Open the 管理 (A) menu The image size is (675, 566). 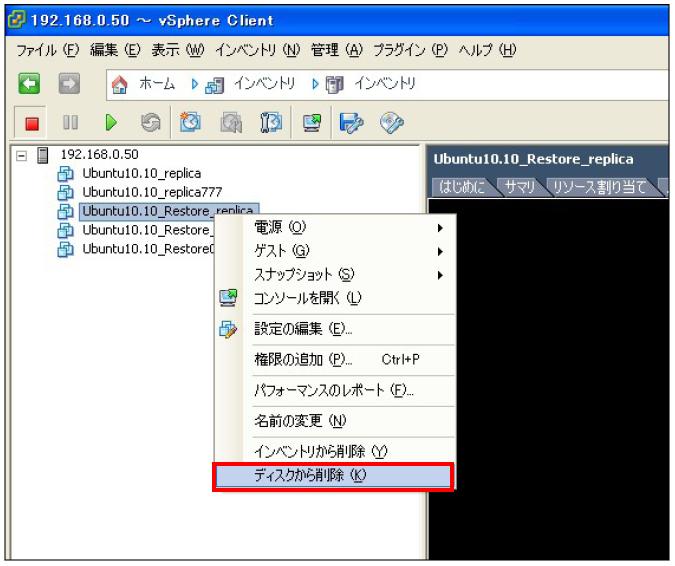coord(337,50)
